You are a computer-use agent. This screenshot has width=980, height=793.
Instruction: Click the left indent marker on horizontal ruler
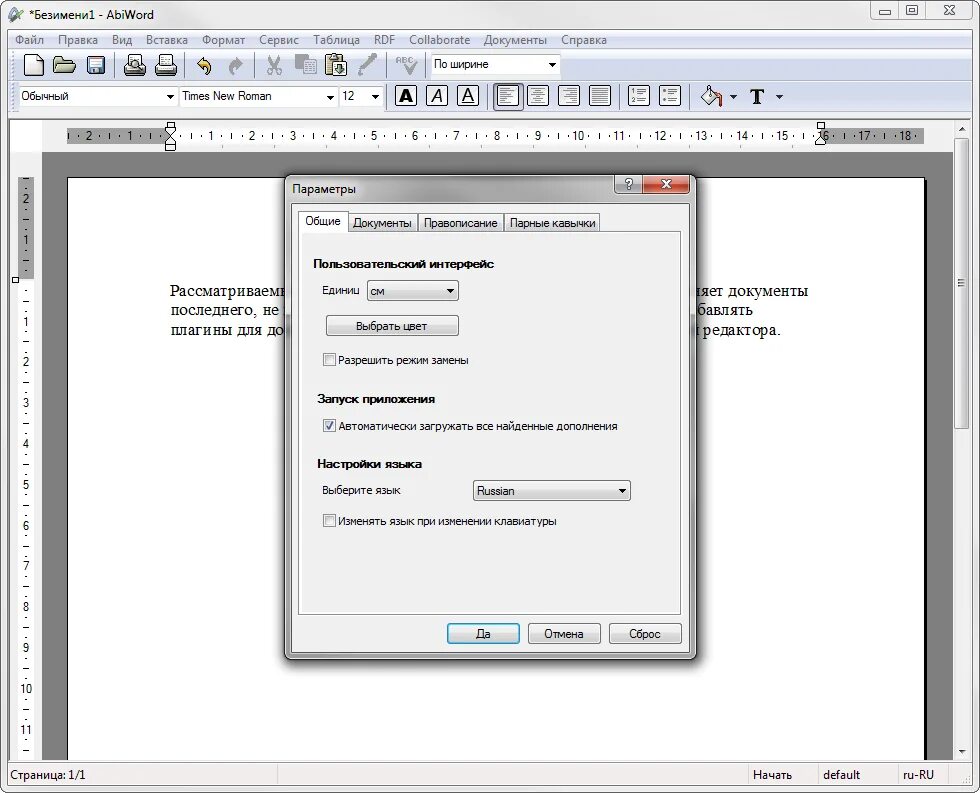(170, 136)
